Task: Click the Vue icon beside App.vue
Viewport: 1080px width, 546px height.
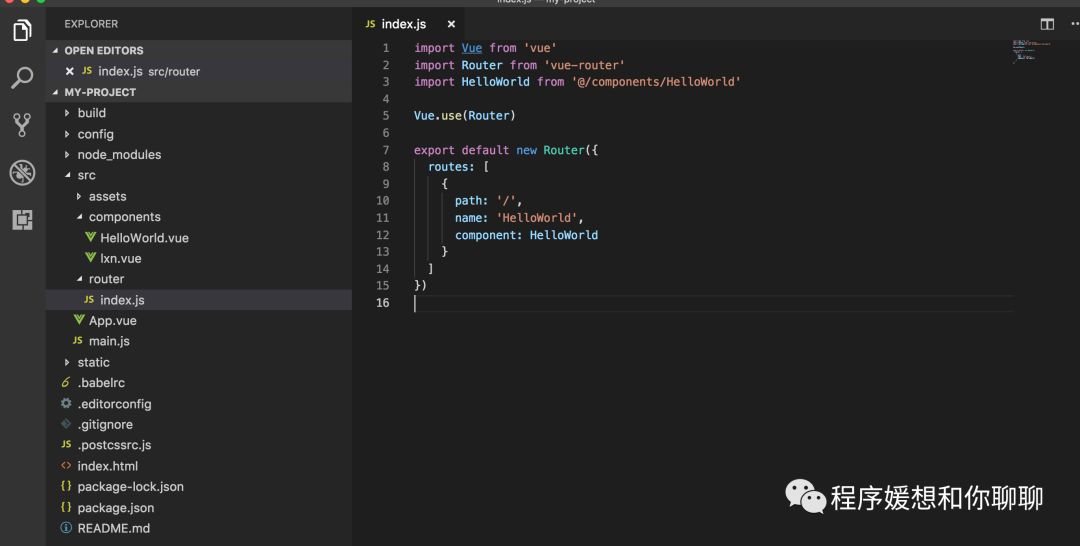Action: pos(79,319)
